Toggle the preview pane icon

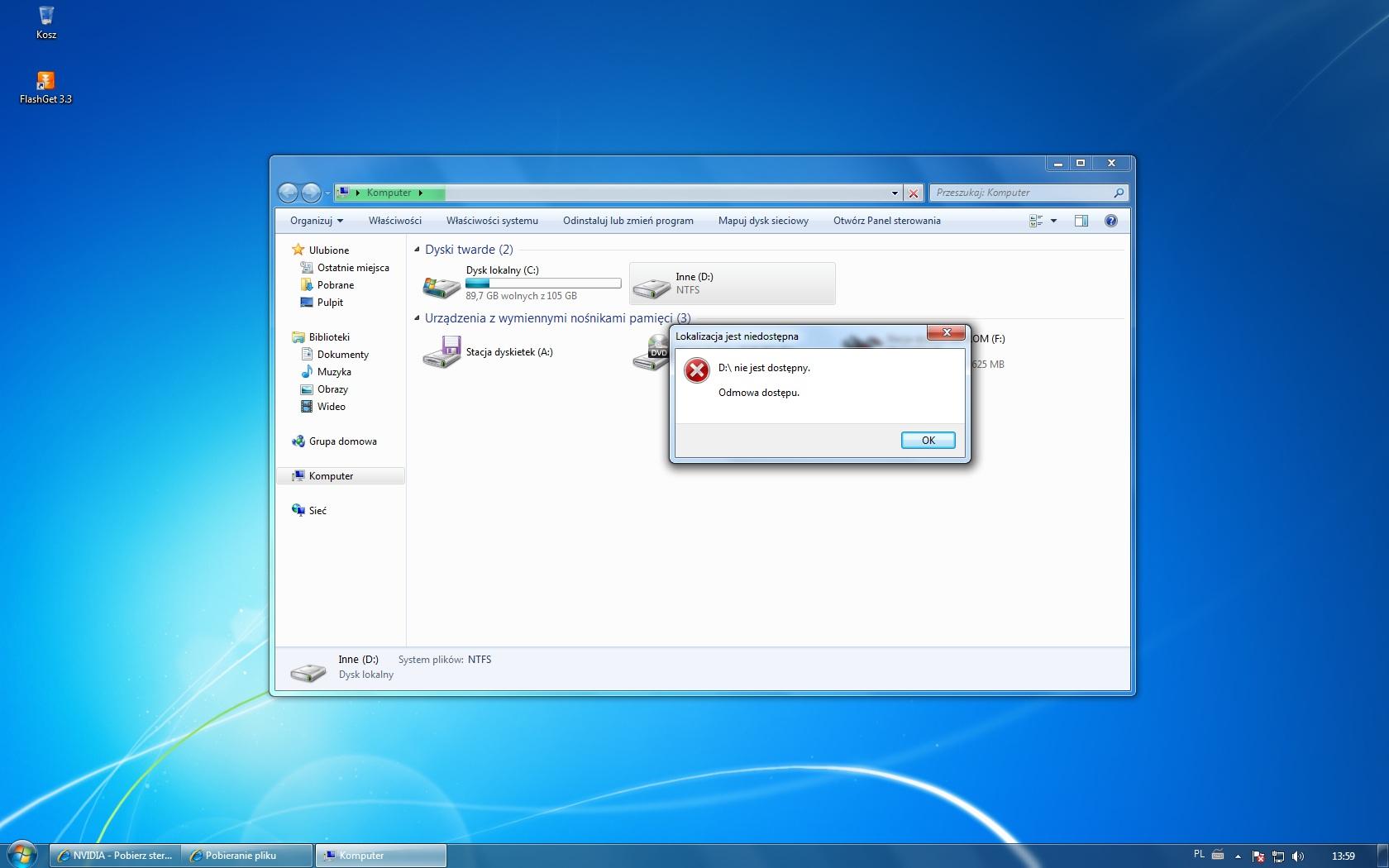[x=1081, y=221]
